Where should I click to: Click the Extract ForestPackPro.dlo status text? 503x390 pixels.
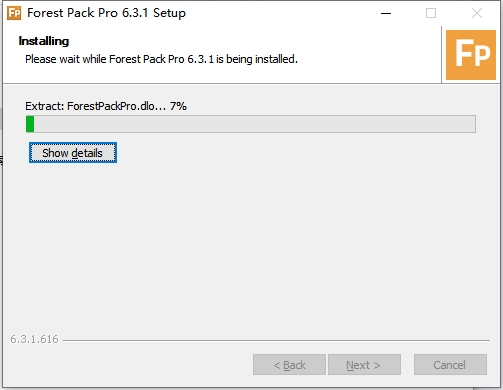coord(96,106)
